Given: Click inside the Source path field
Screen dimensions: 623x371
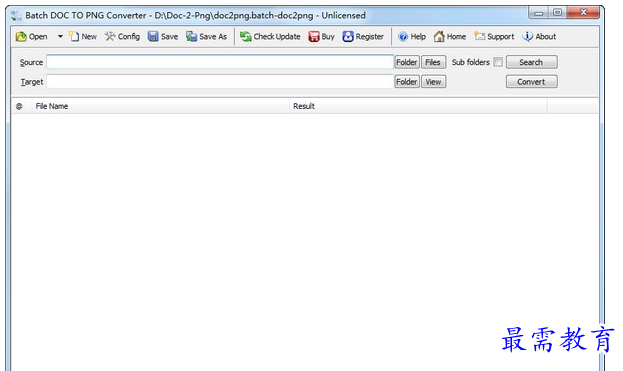Looking at the screenshot, I should (220, 62).
